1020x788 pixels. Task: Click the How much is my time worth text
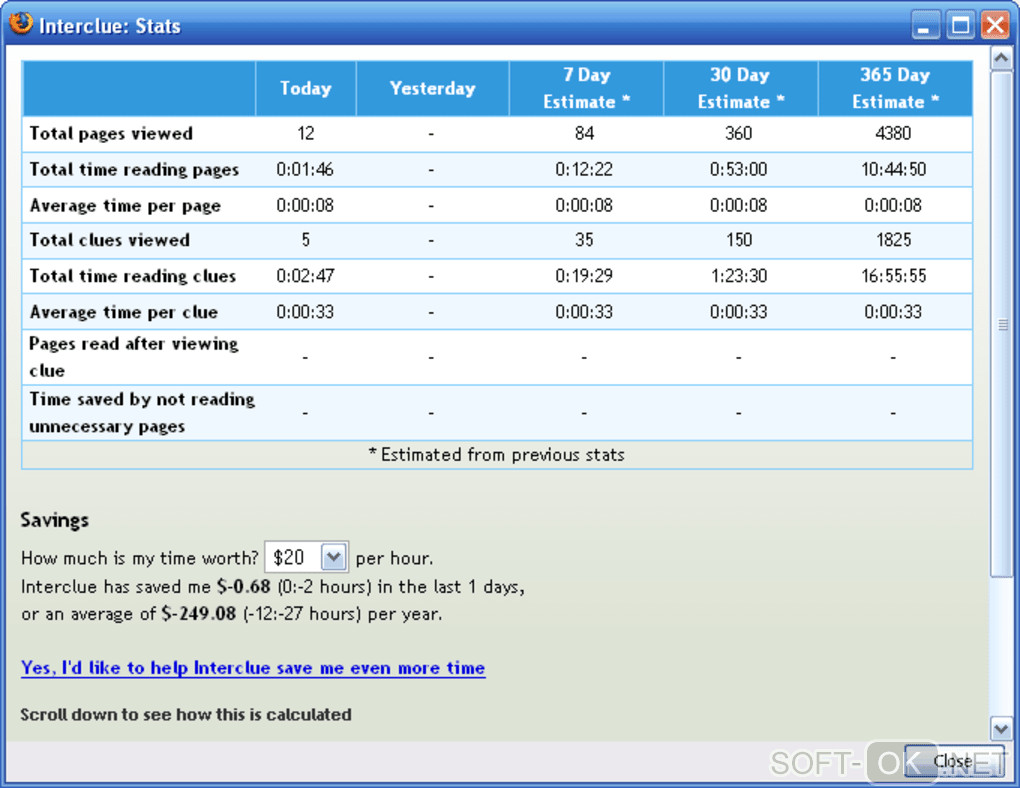[140, 558]
